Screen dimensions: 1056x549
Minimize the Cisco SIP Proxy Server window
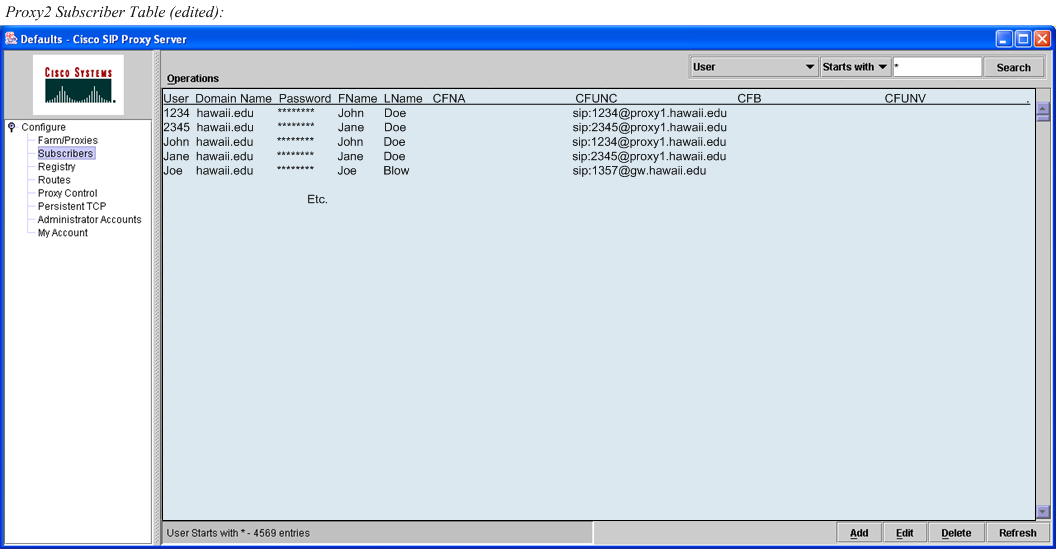click(x=1004, y=39)
